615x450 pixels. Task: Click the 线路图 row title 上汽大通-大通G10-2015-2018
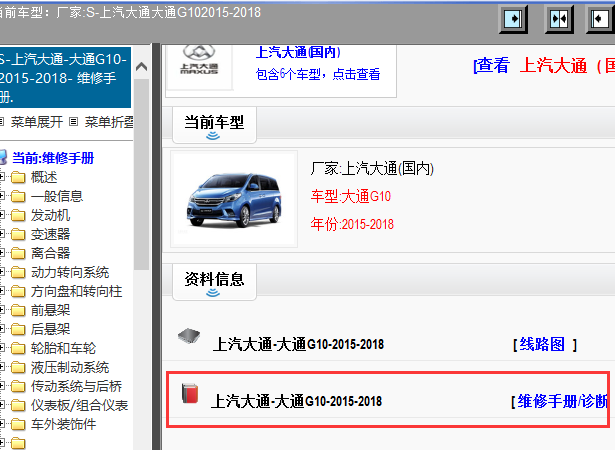[x=298, y=344]
